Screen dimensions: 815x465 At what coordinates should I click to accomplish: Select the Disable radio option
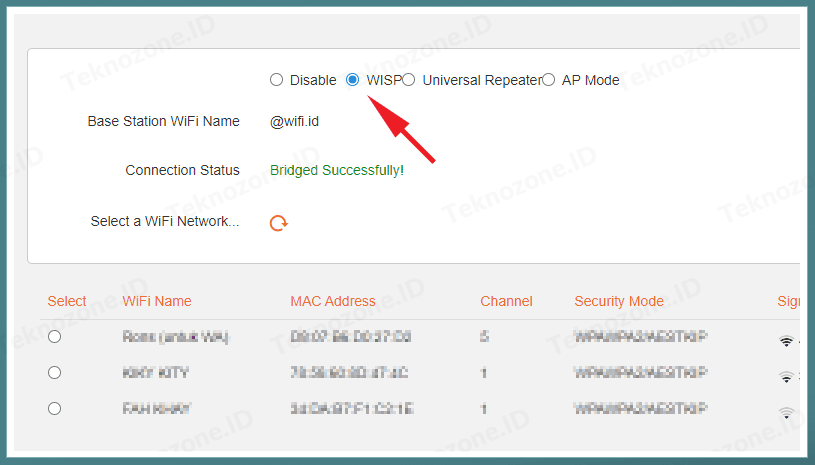tap(277, 80)
